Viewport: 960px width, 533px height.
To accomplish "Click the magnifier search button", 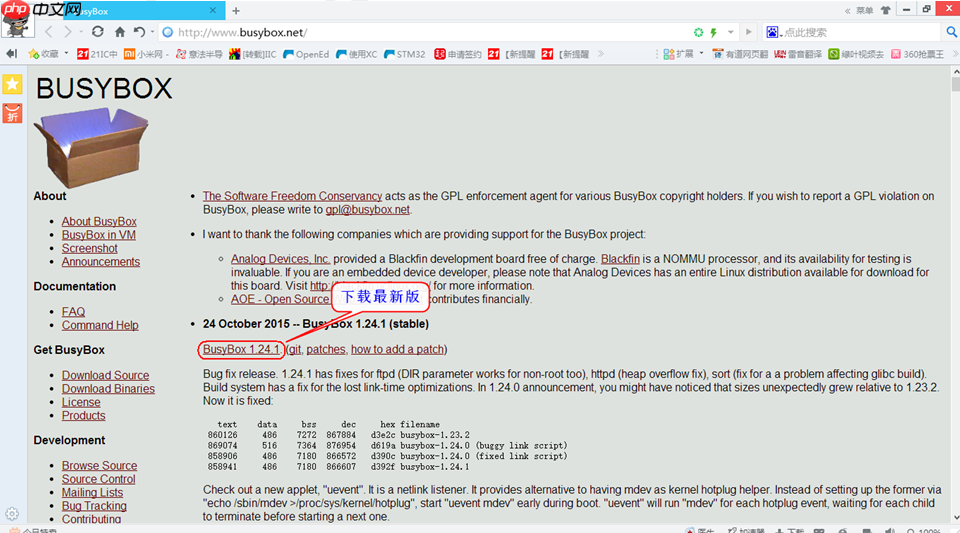I will tap(951, 32).
